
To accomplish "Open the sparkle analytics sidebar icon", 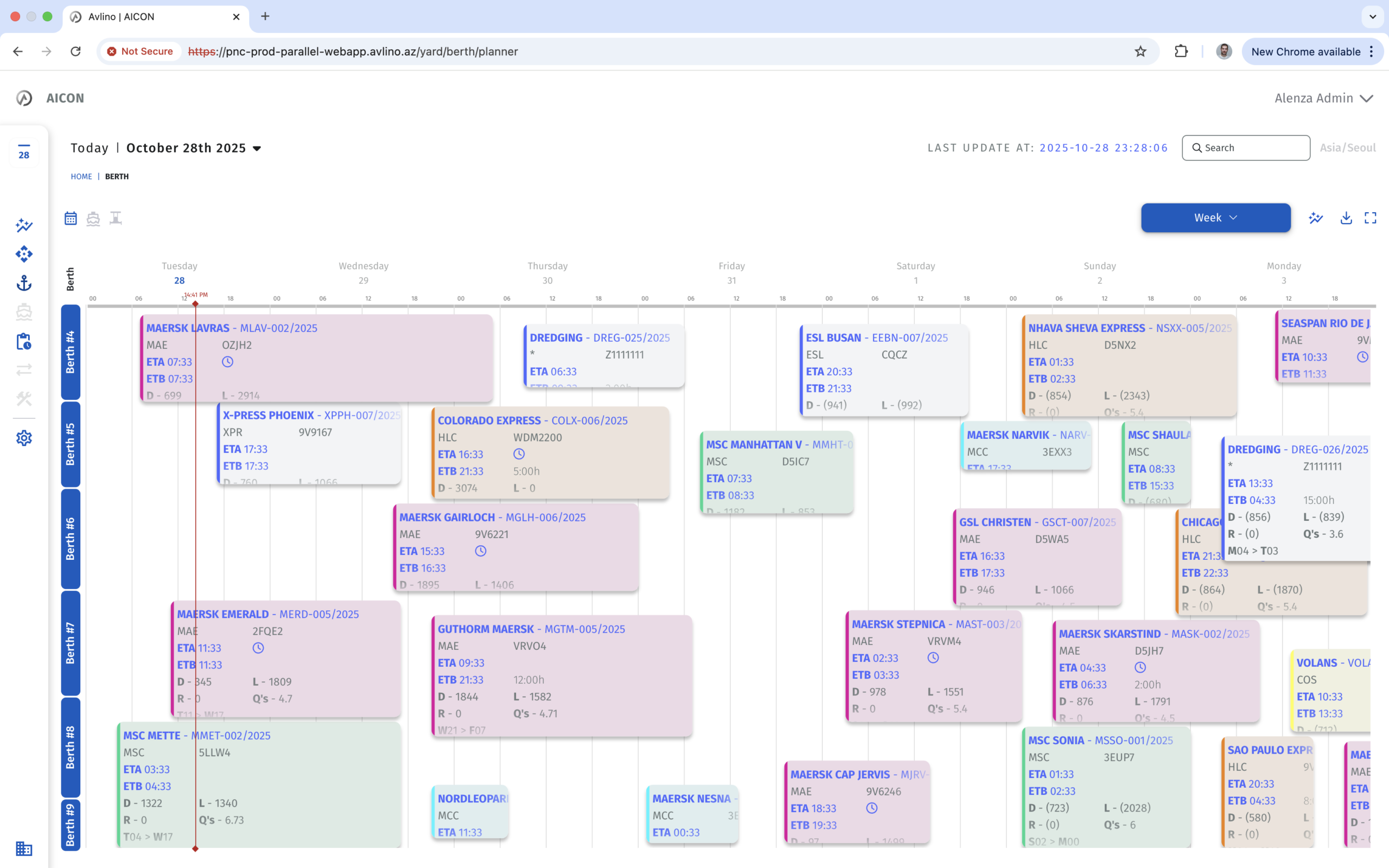I will (x=24, y=225).
